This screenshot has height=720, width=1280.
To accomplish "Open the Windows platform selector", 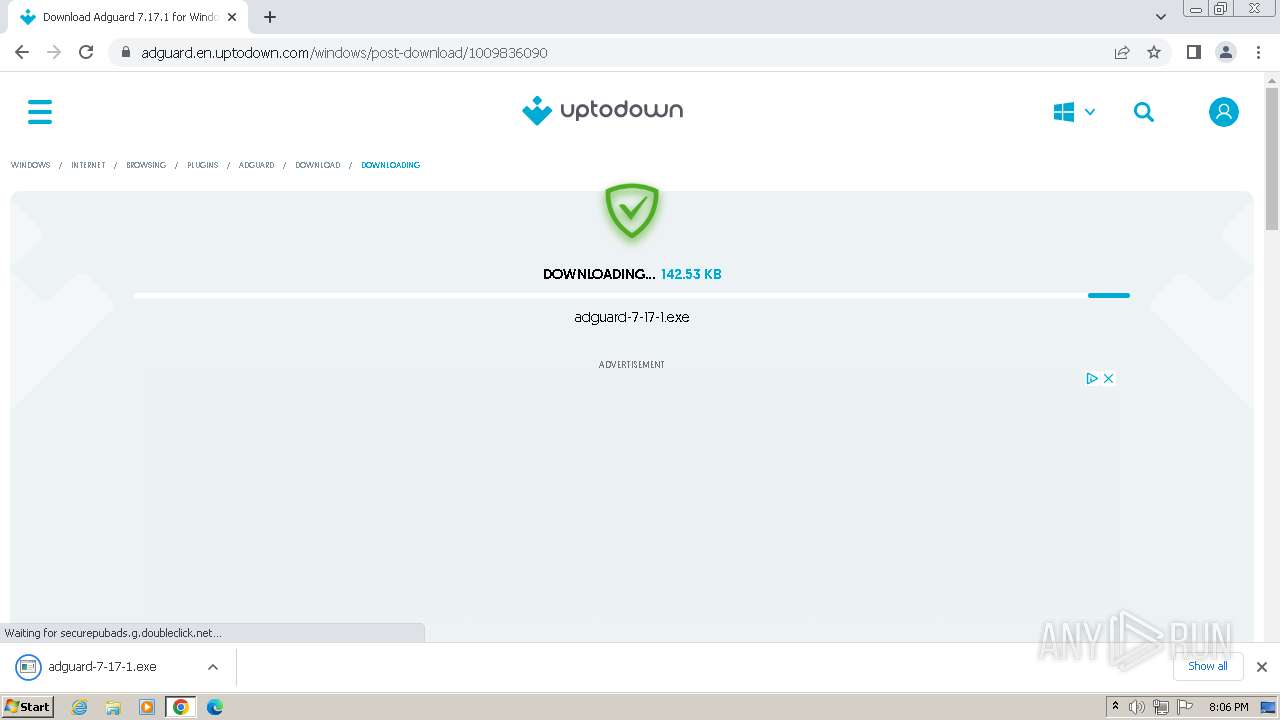I will (1074, 112).
